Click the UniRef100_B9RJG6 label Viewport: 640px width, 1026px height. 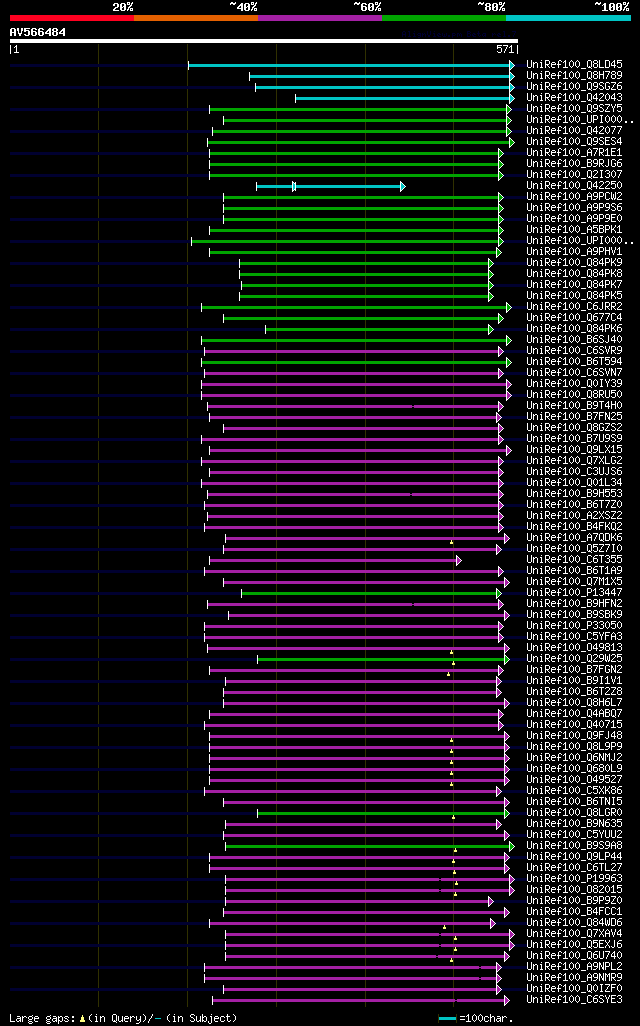click(x=575, y=164)
